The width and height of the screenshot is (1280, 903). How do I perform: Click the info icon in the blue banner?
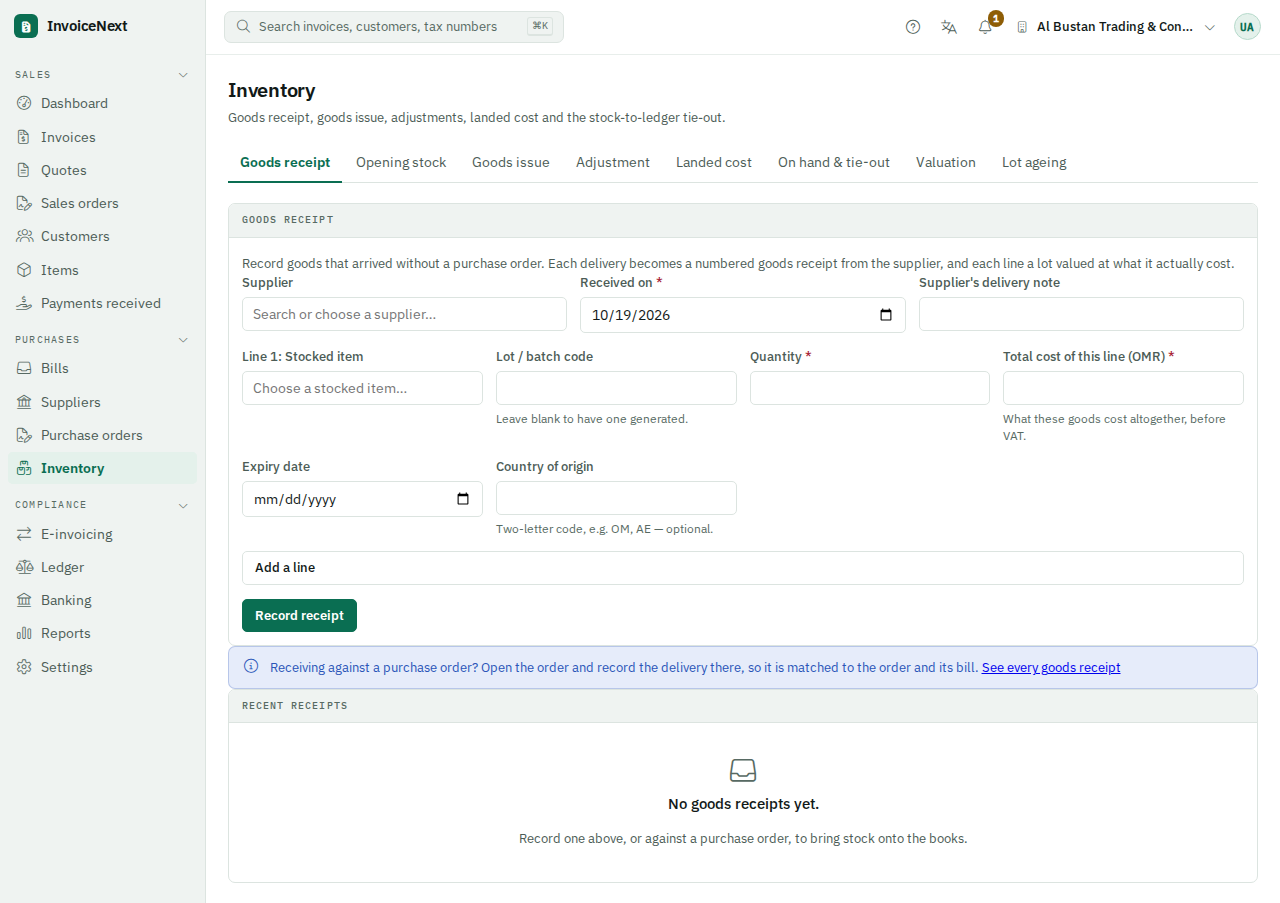click(x=251, y=666)
